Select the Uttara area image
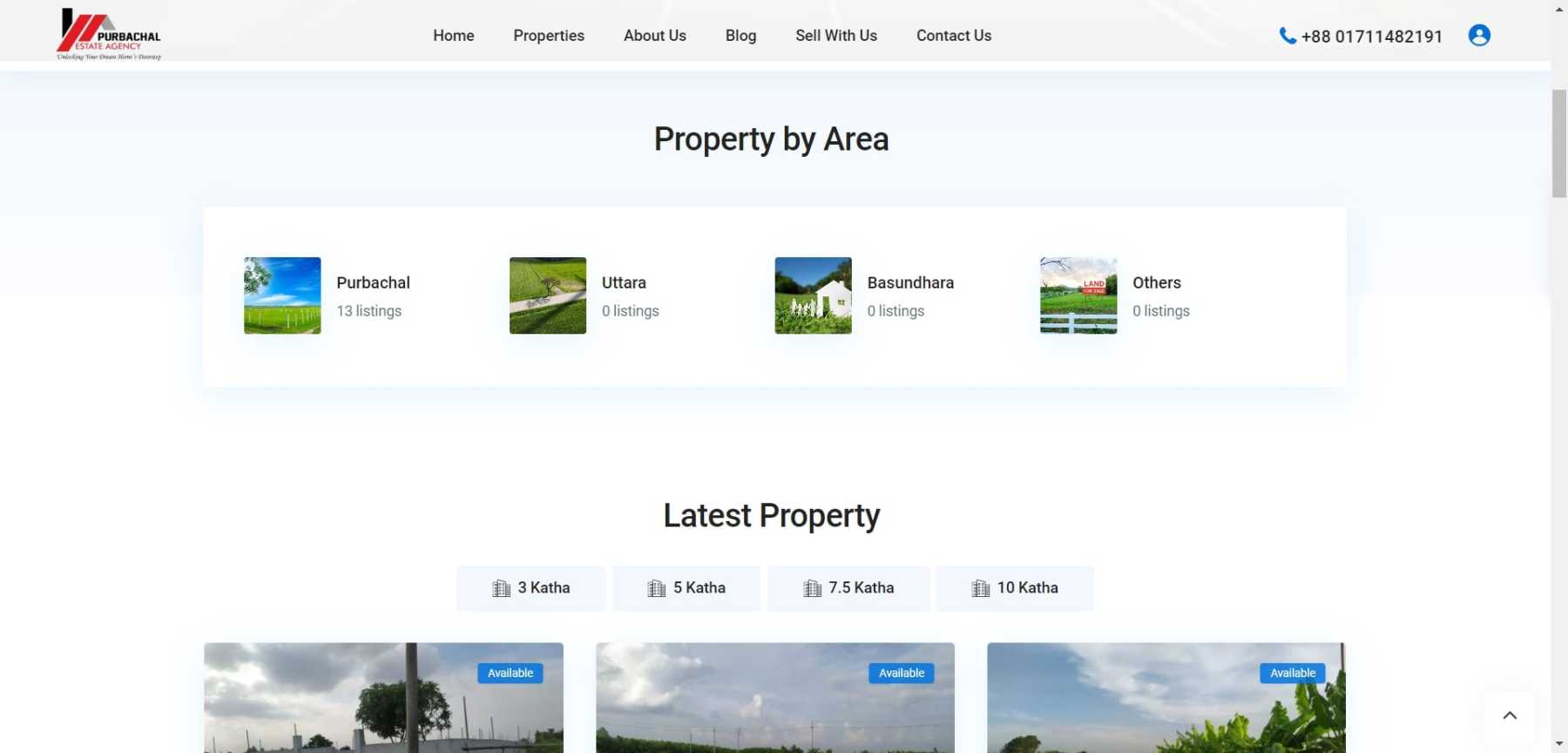 pyautogui.click(x=547, y=295)
